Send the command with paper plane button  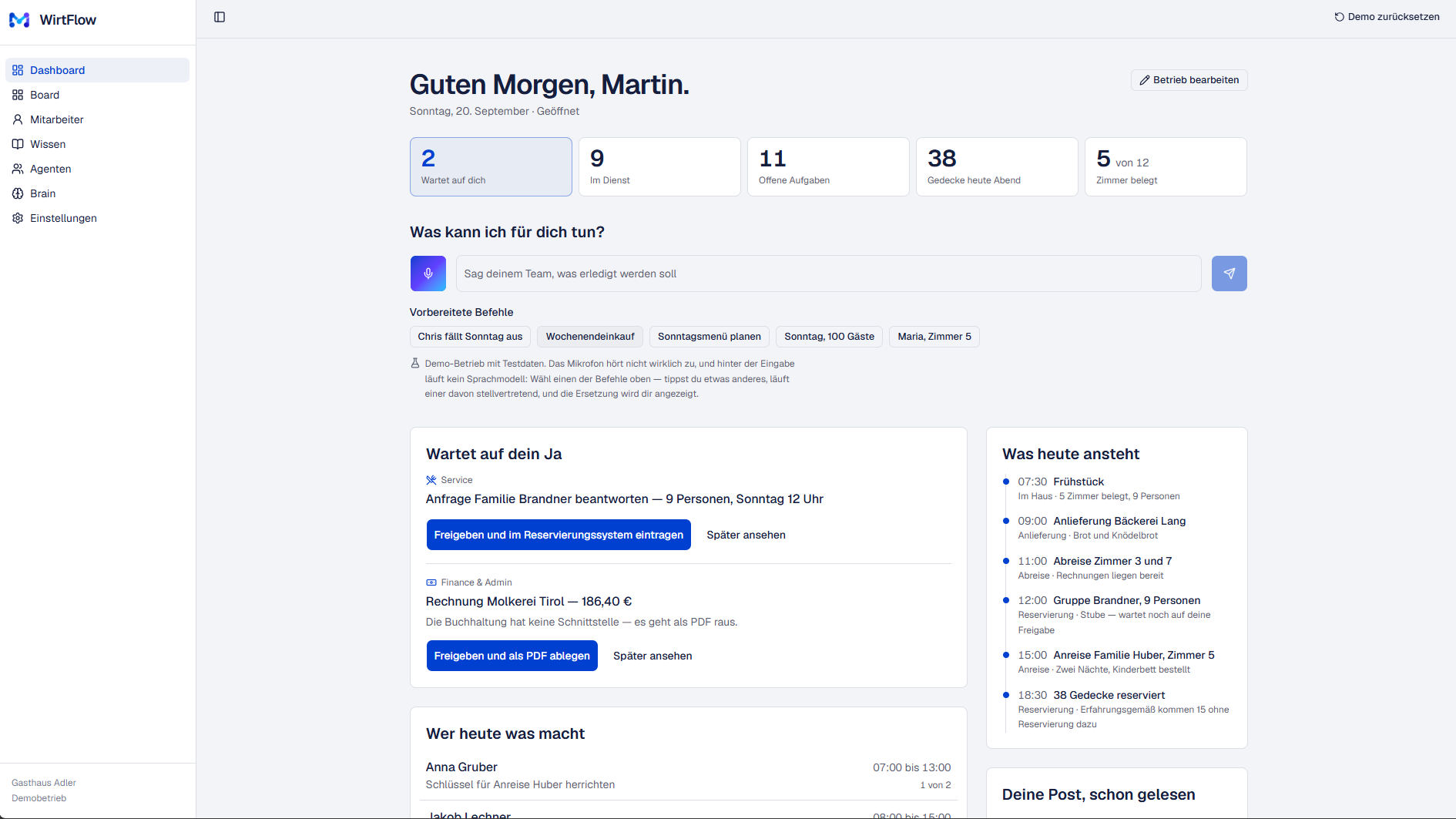coord(1230,274)
